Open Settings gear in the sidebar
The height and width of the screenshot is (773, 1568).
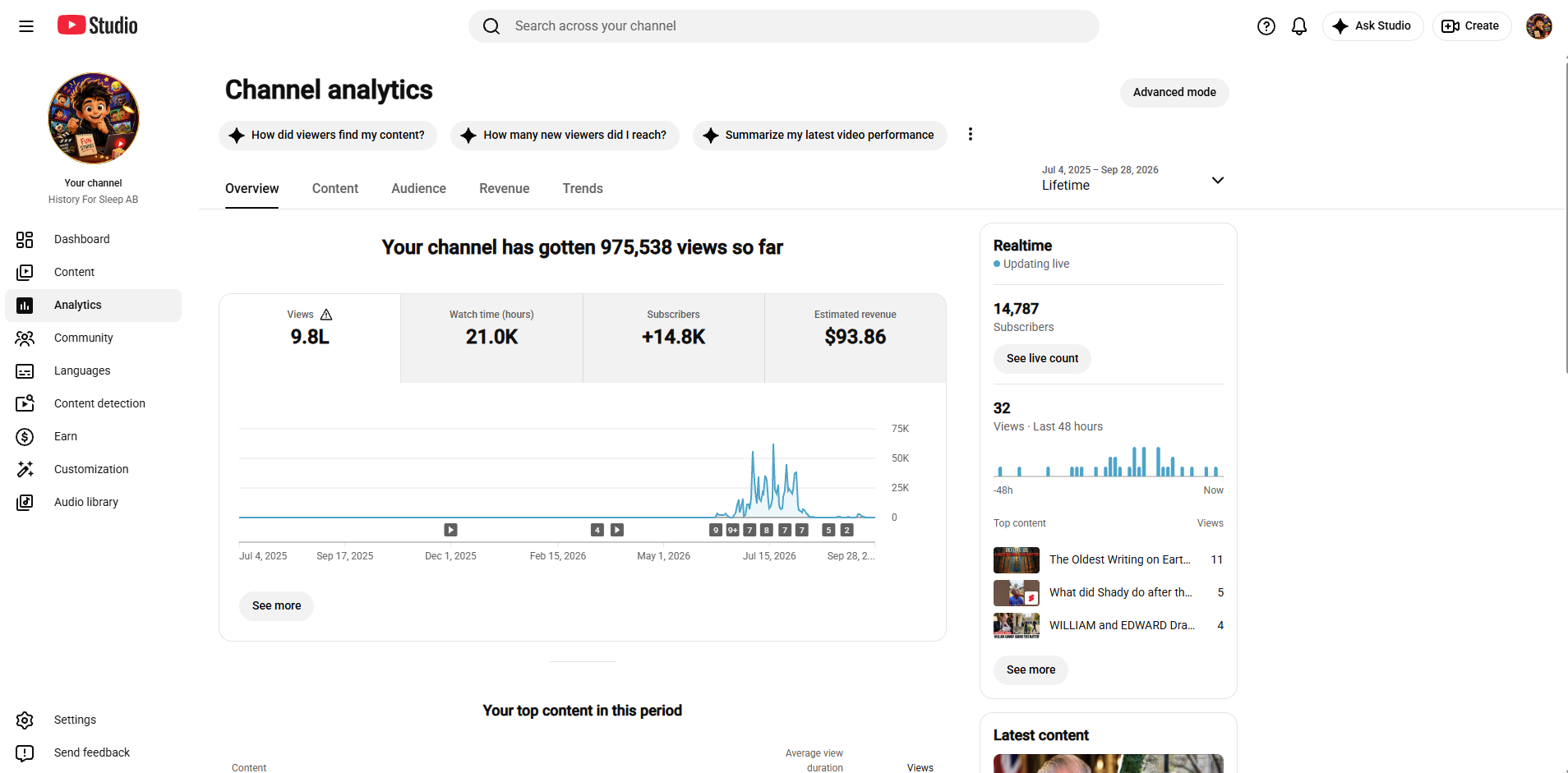(93, 720)
